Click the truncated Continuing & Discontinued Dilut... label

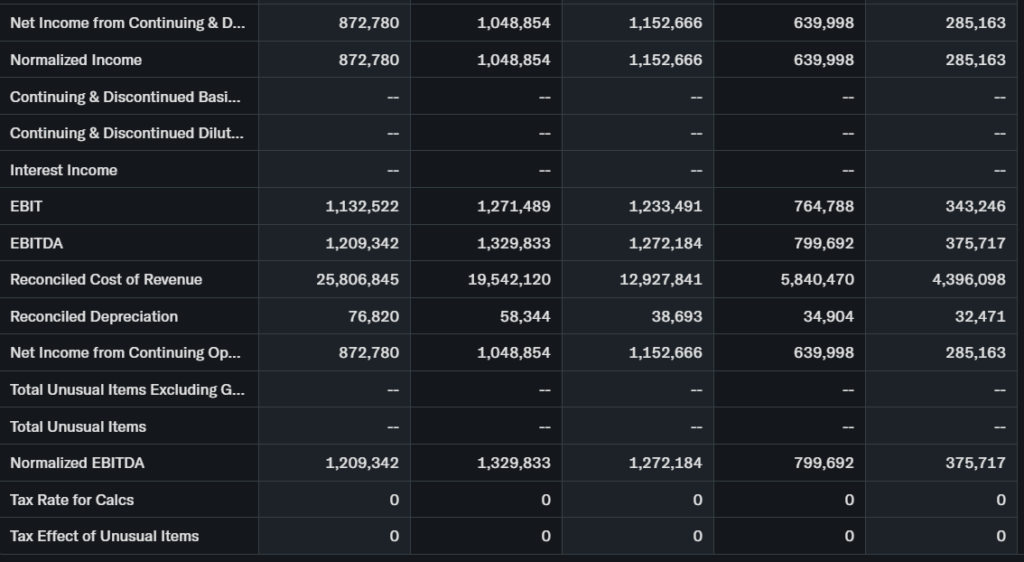click(125, 133)
